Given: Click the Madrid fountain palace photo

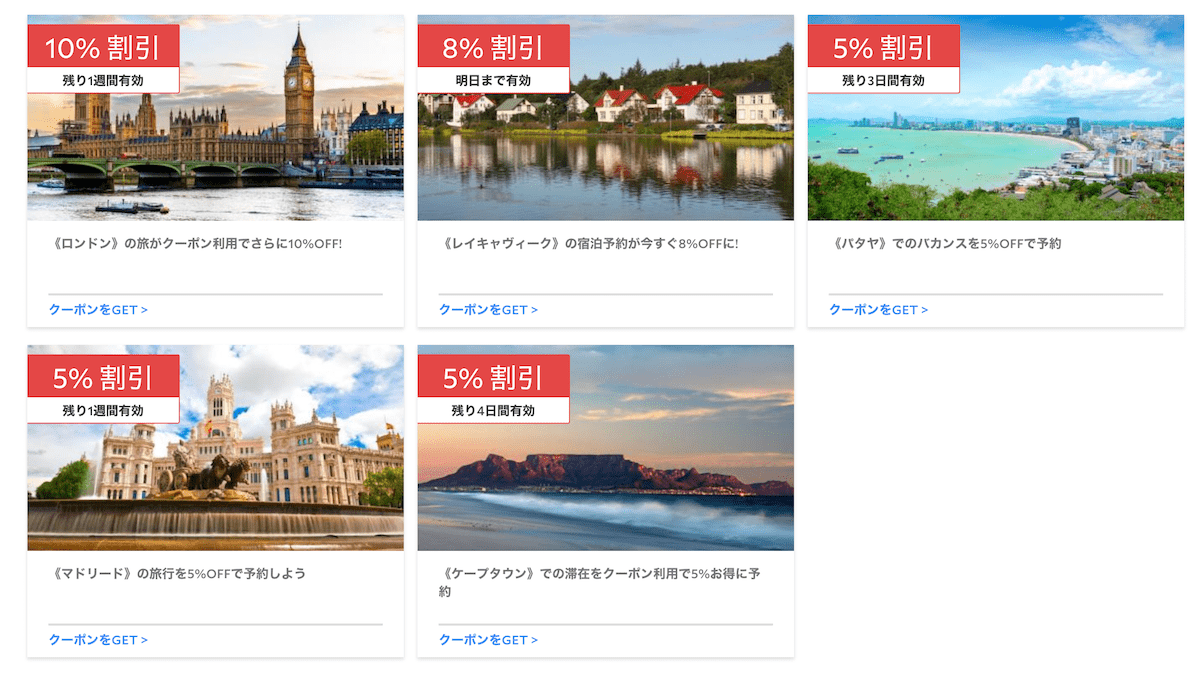Looking at the screenshot, I should click(x=215, y=448).
